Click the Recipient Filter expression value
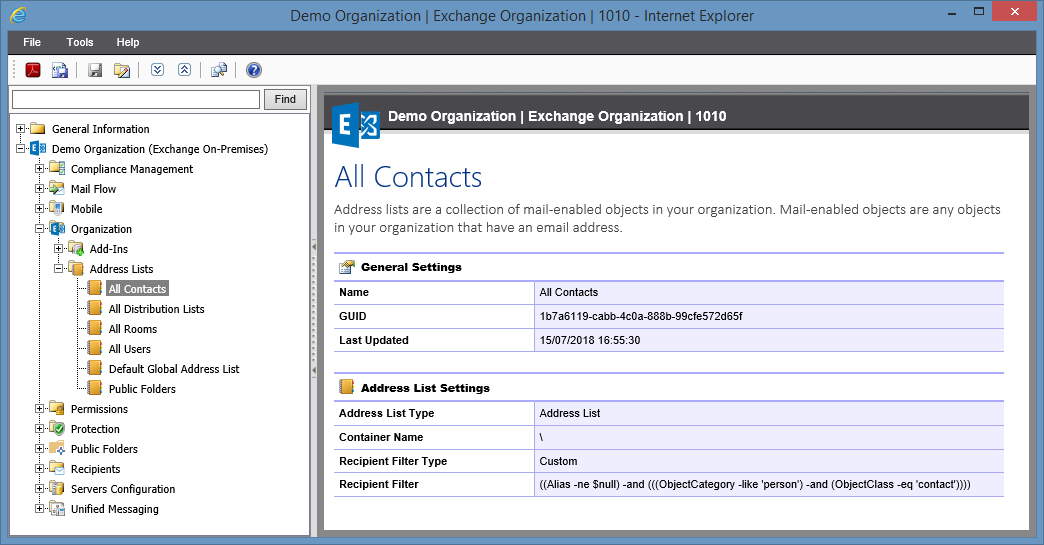Image resolution: width=1044 pixels, height=545 pixels. [x=754, y=484]
